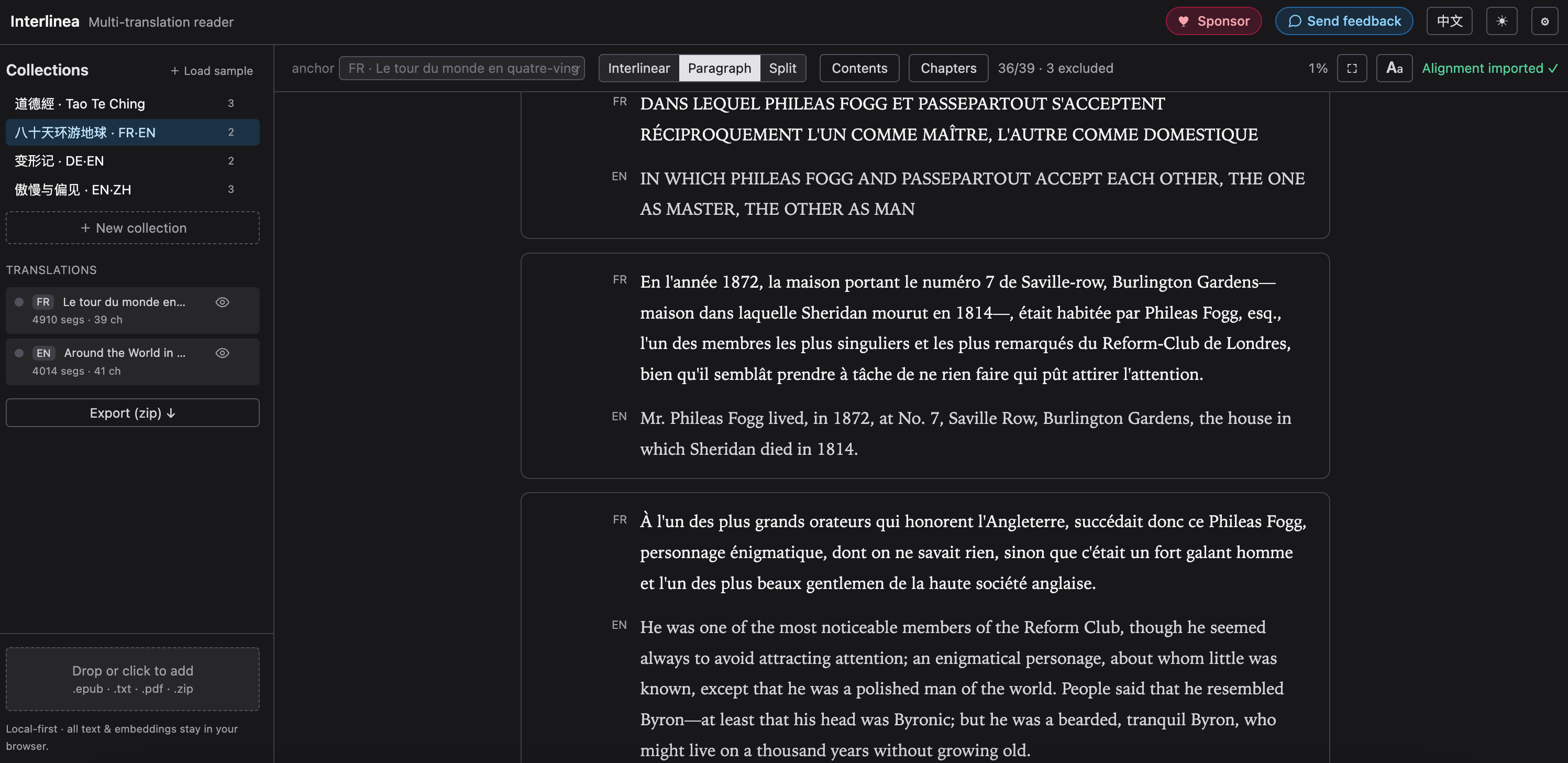Select the 八十天环游地球 · FR·EN collection

point(132,132)
